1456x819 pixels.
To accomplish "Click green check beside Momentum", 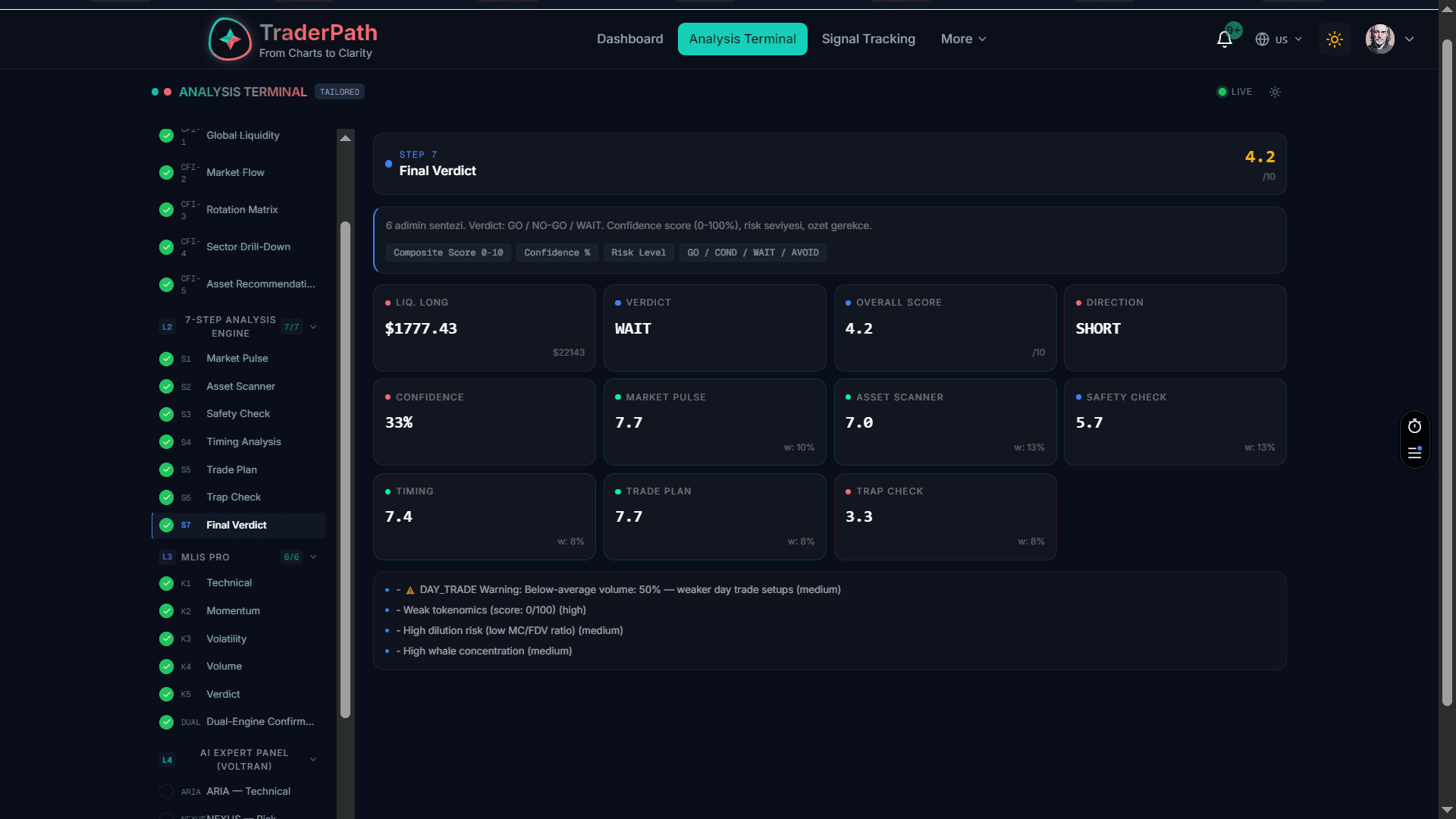I will click(167, 611).
